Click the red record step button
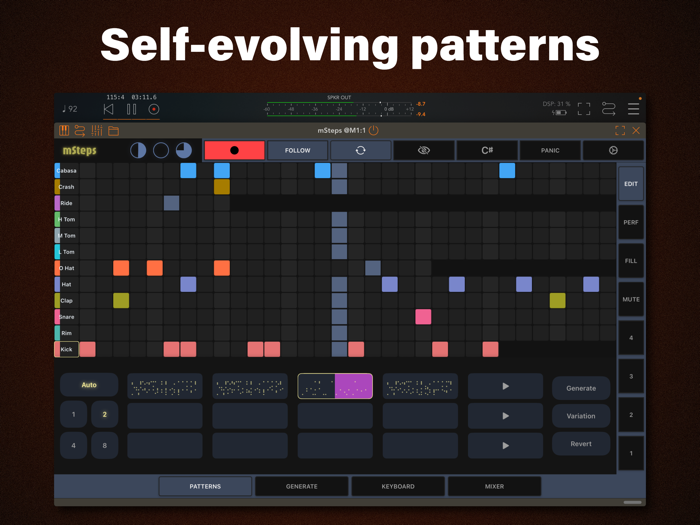700x525 pixels. [x=234, y=150]
